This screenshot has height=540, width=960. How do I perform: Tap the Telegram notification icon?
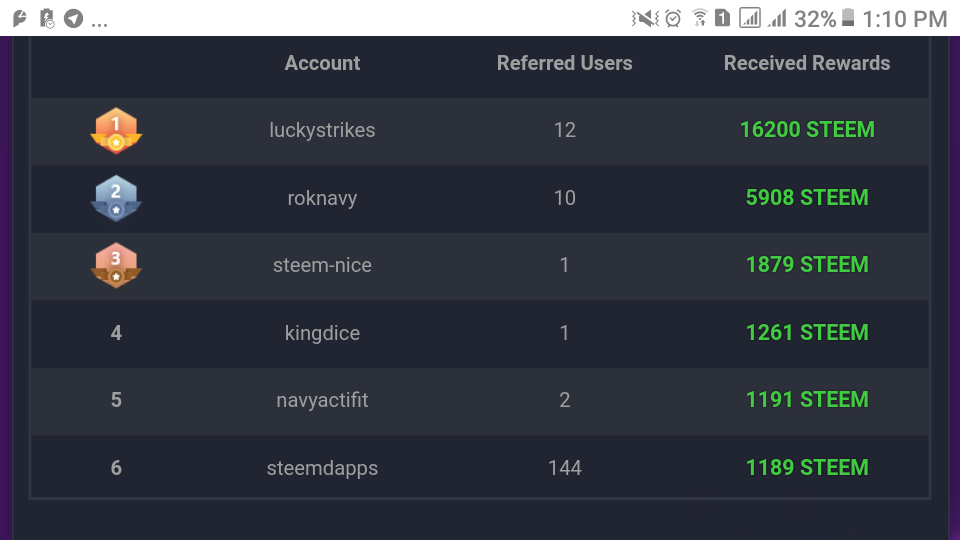(x=73, y=18)
